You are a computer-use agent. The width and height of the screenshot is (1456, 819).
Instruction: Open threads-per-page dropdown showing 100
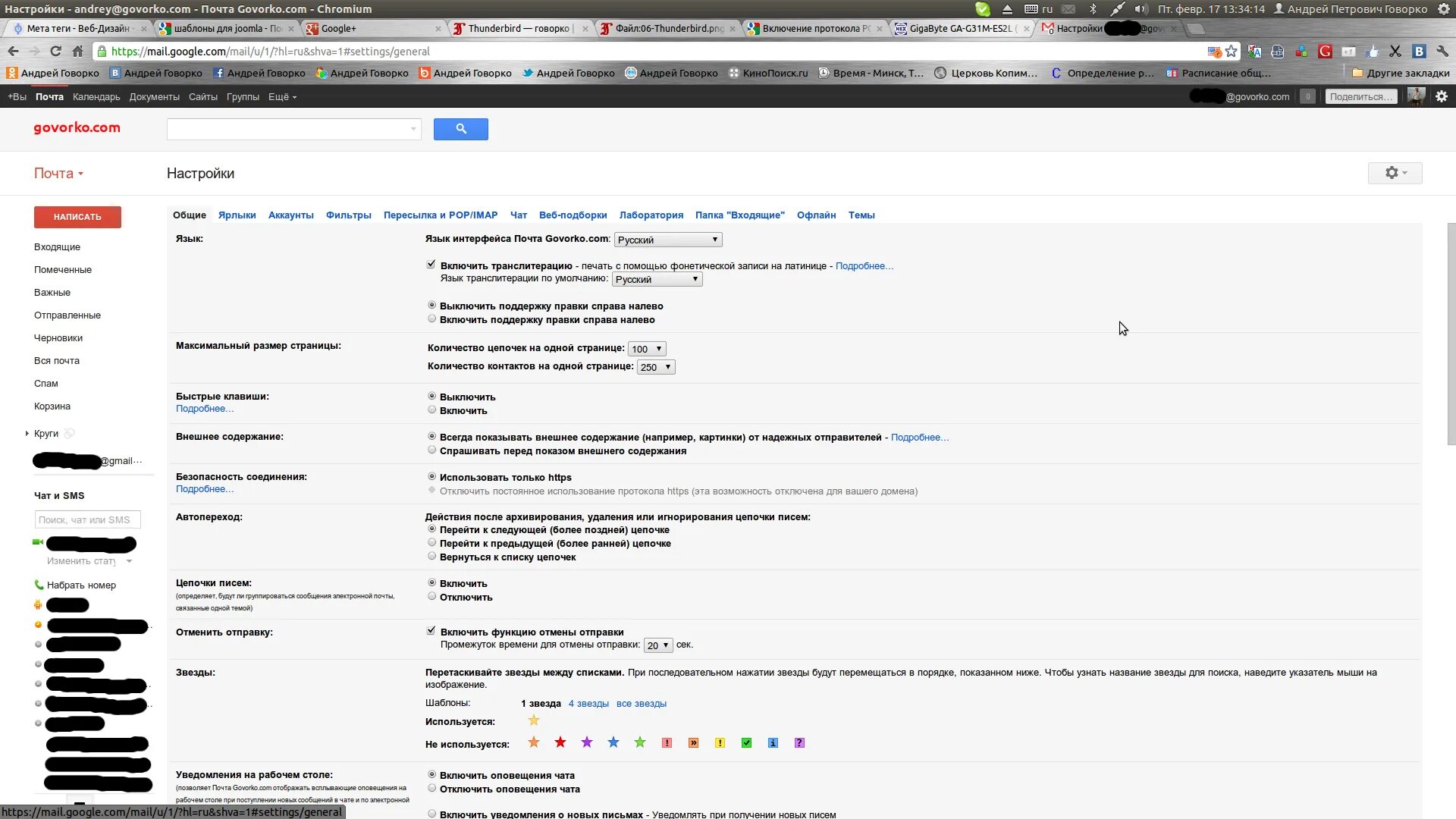coord(647,349)
